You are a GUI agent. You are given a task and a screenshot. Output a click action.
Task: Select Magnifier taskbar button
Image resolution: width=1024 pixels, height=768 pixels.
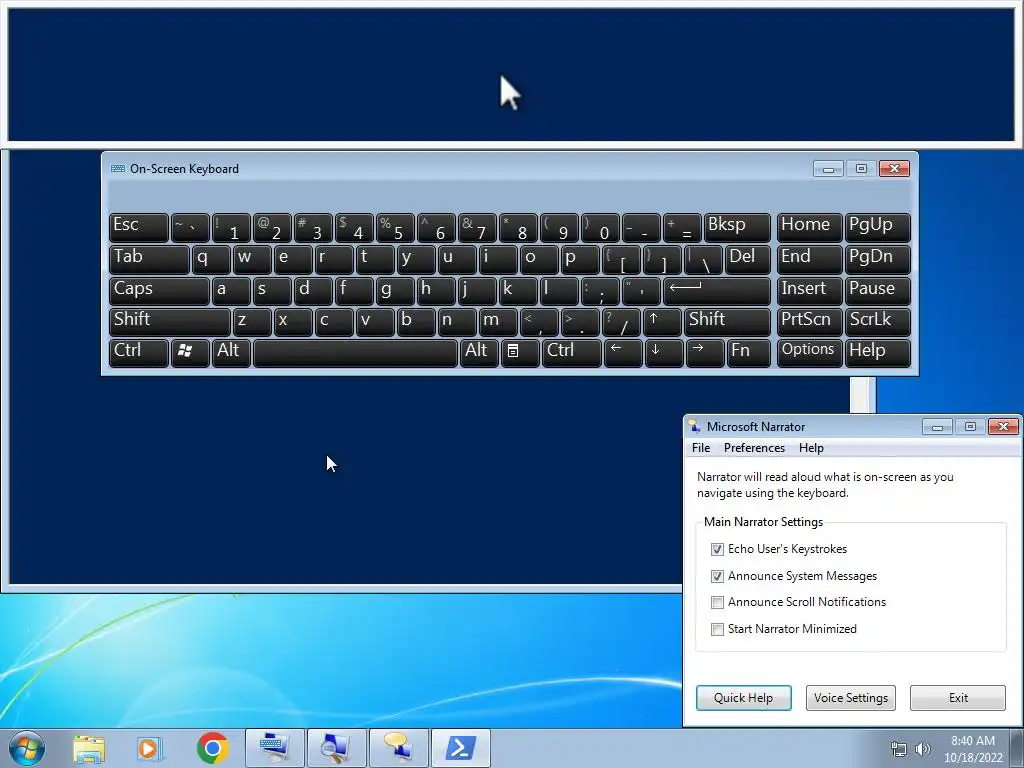[336, 748]
